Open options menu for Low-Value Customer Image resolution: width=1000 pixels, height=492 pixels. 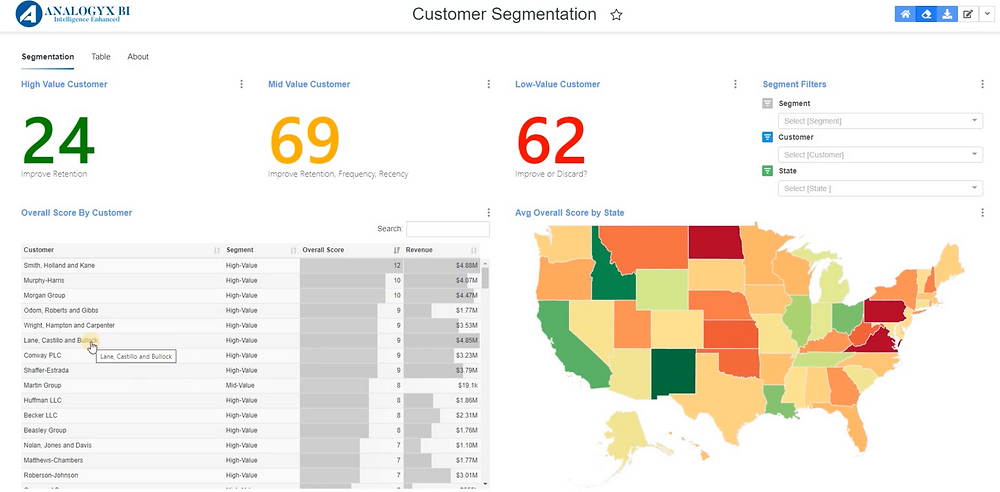(735, 84)
